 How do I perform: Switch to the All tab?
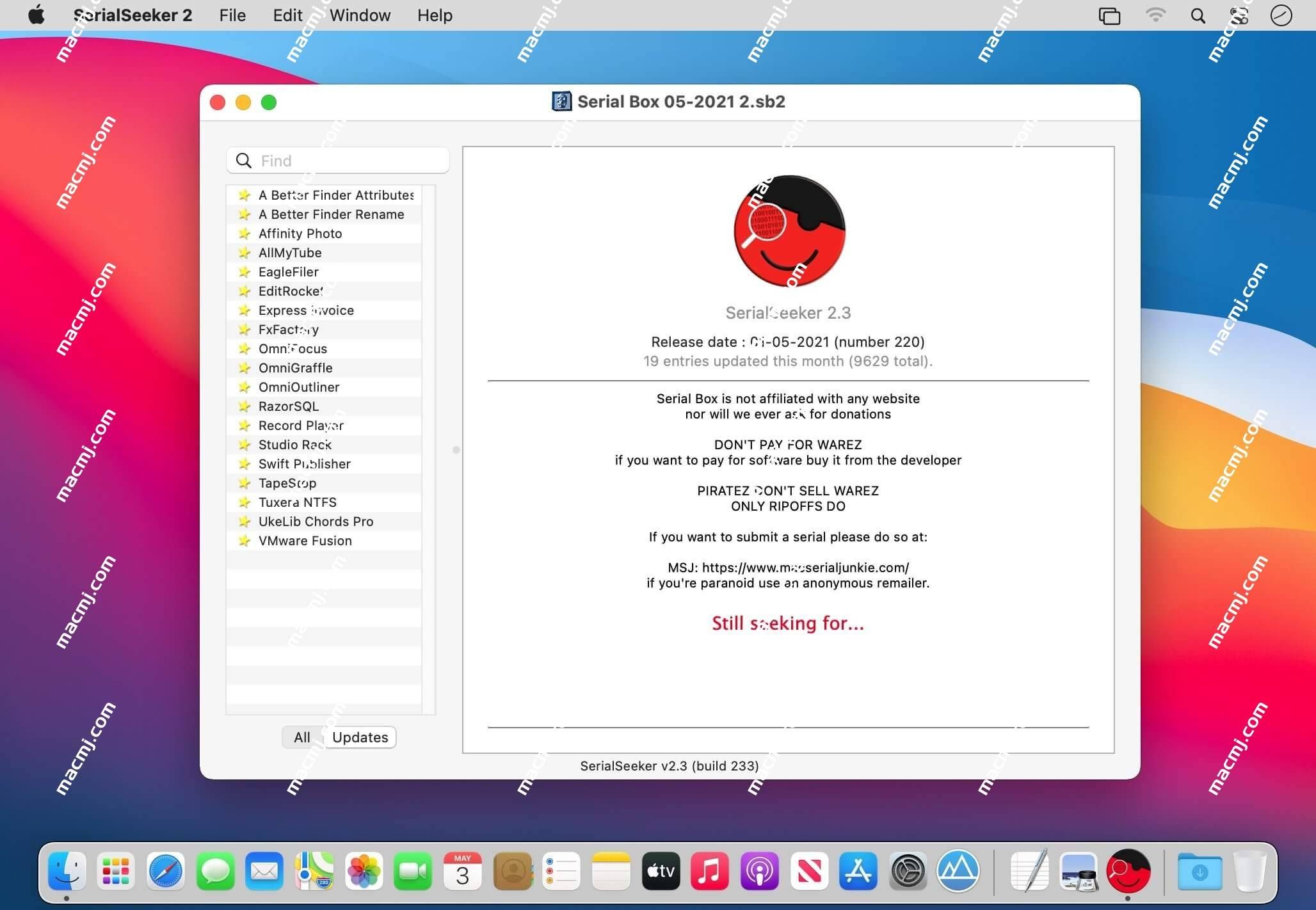pyautogui.click(x=301, y=737)
